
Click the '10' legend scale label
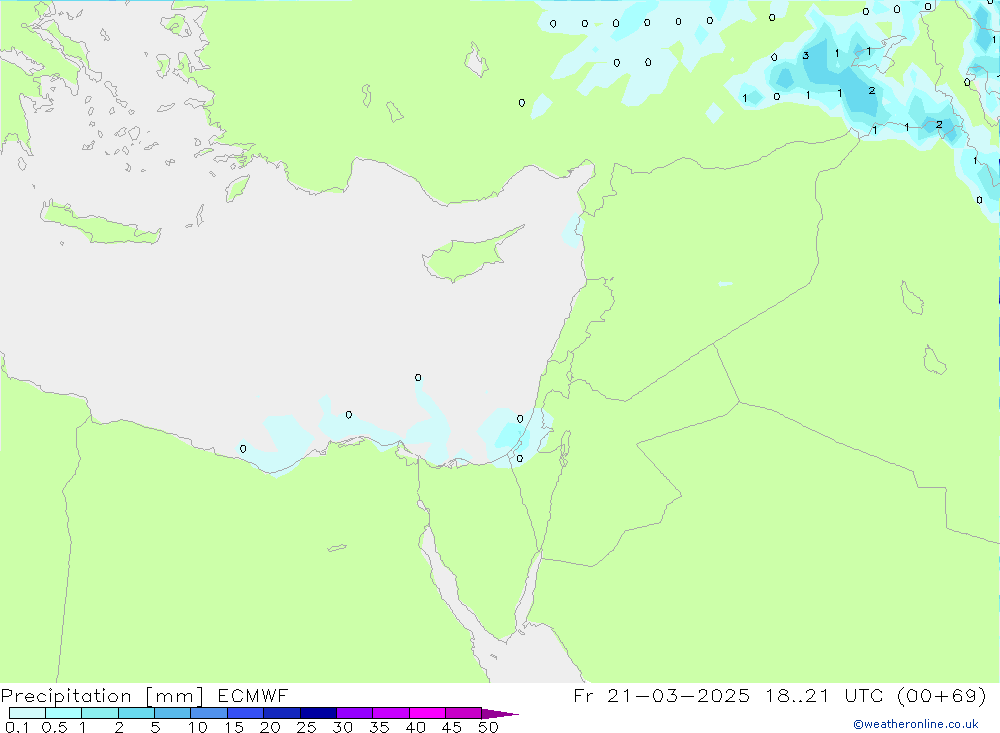coord(198,727)
